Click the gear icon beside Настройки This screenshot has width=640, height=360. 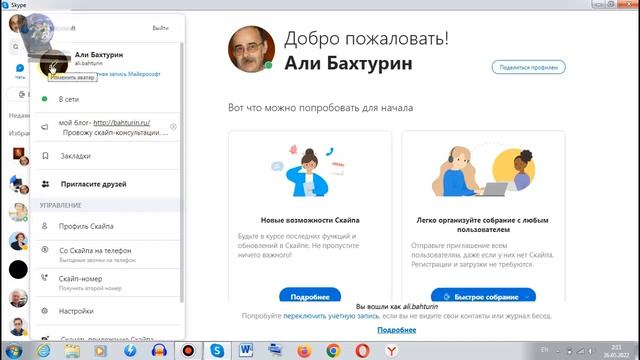click(x=44, y=311)
